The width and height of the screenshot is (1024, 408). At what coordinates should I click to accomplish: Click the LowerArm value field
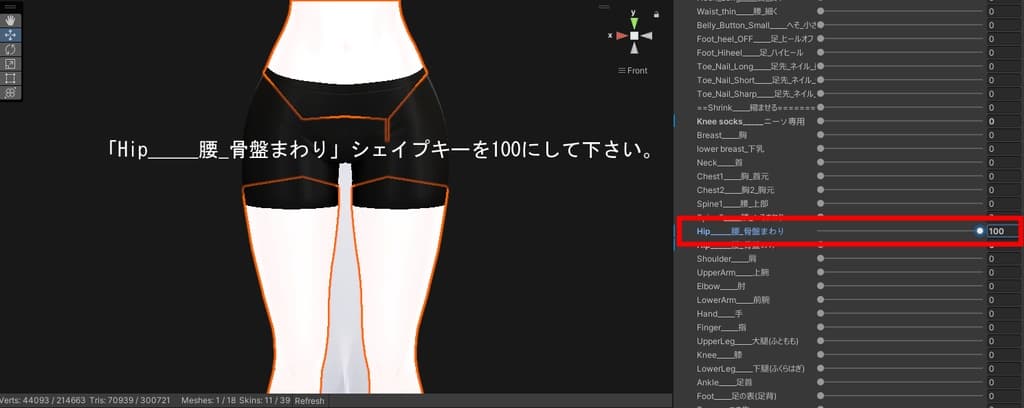tap(1003, 300)
